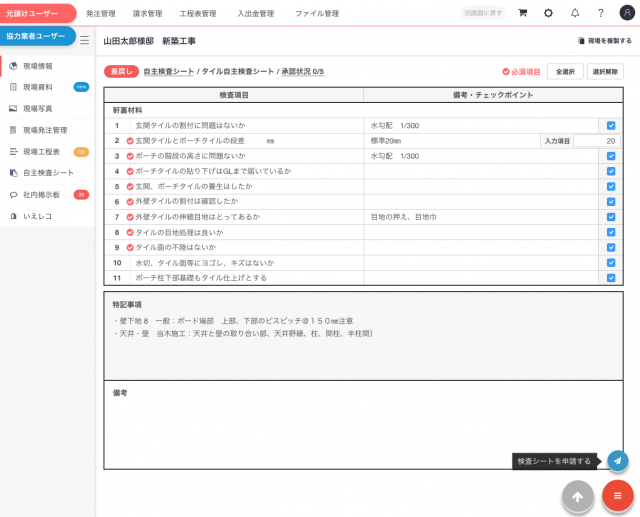
Task: Toggle the checkbox for inspection item 11
Action: [x=611, y=277]
